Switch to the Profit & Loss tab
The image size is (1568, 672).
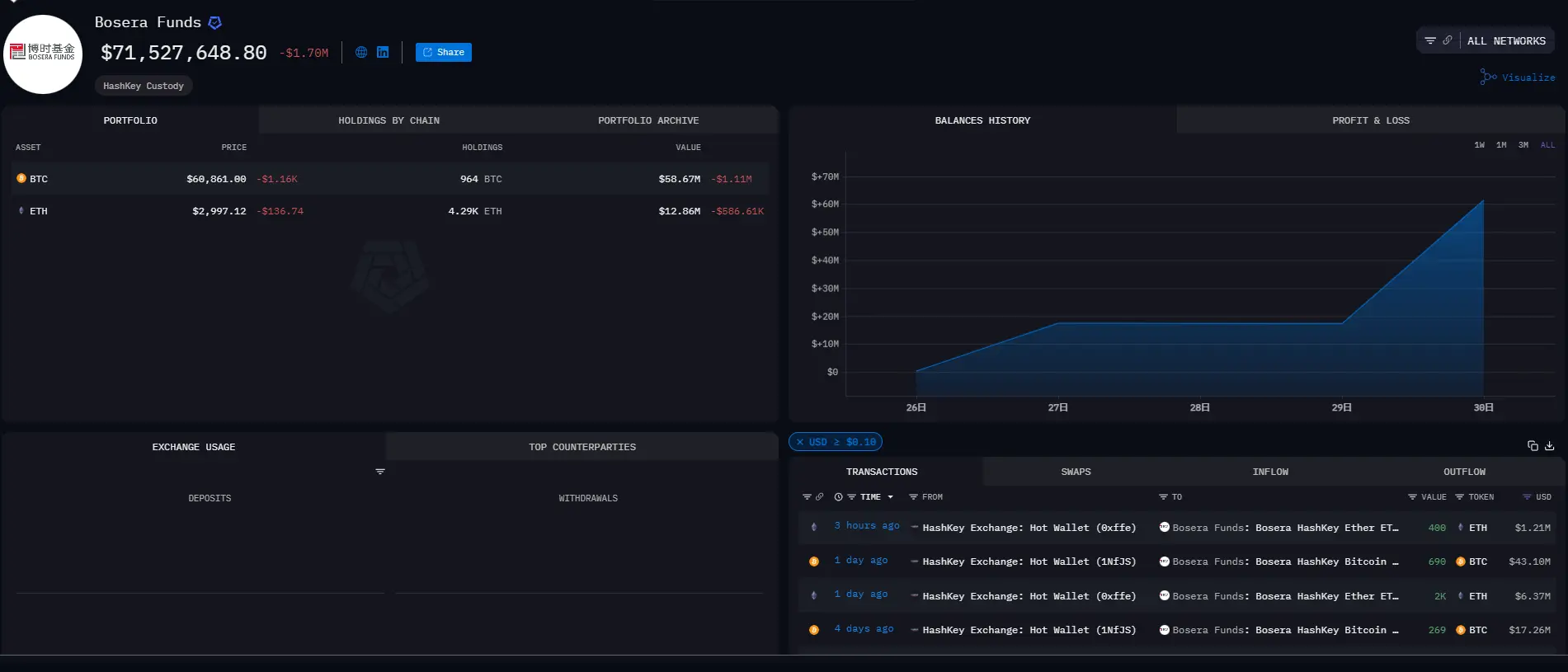coord(1371,120)
